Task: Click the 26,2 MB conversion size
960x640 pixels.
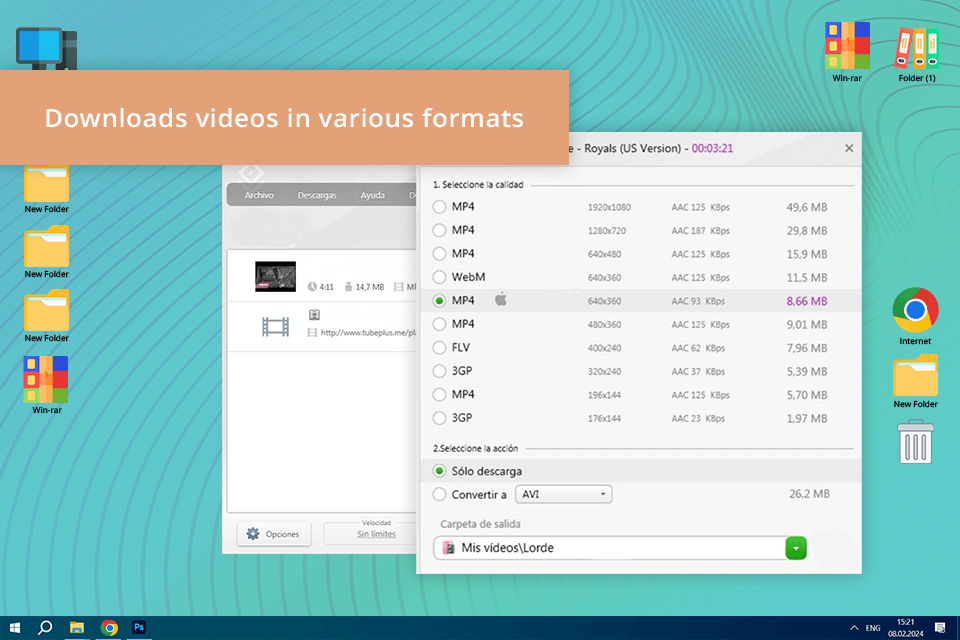Action: 809,494
